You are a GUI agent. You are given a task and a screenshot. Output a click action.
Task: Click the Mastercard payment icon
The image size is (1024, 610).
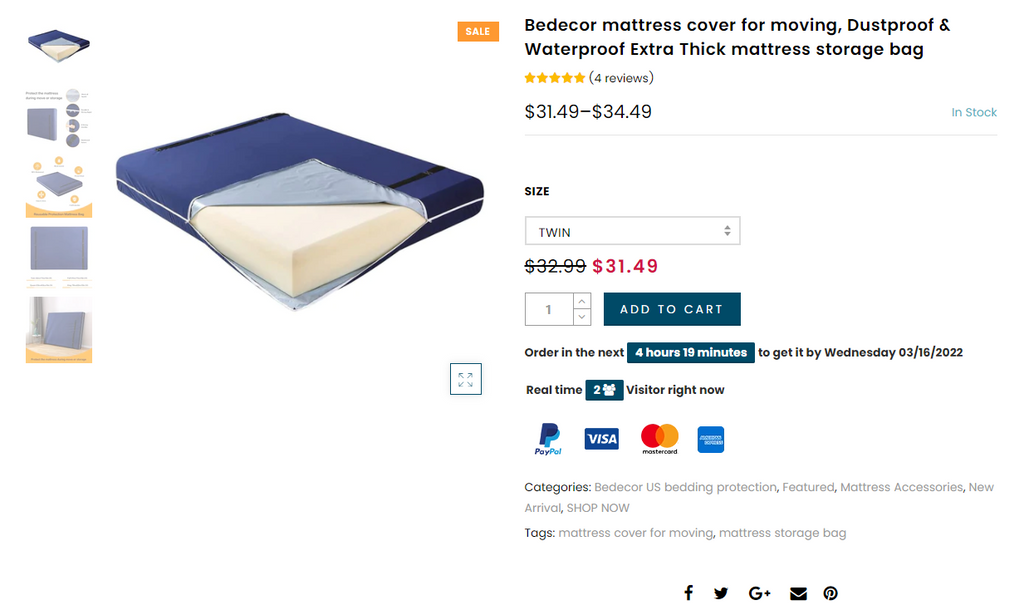(x=659, y=439)
